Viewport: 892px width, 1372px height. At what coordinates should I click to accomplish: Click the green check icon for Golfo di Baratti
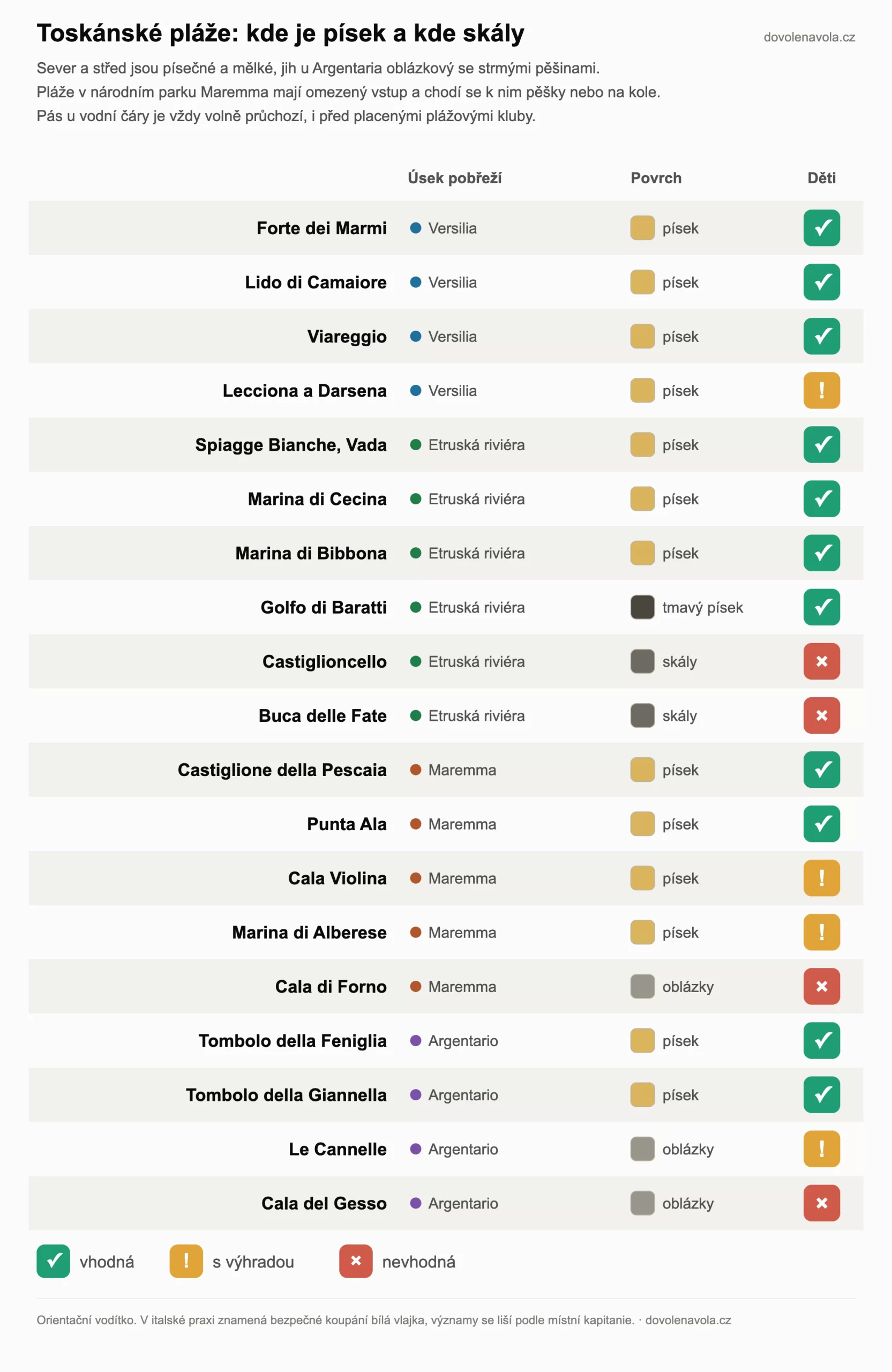[822, 607]
